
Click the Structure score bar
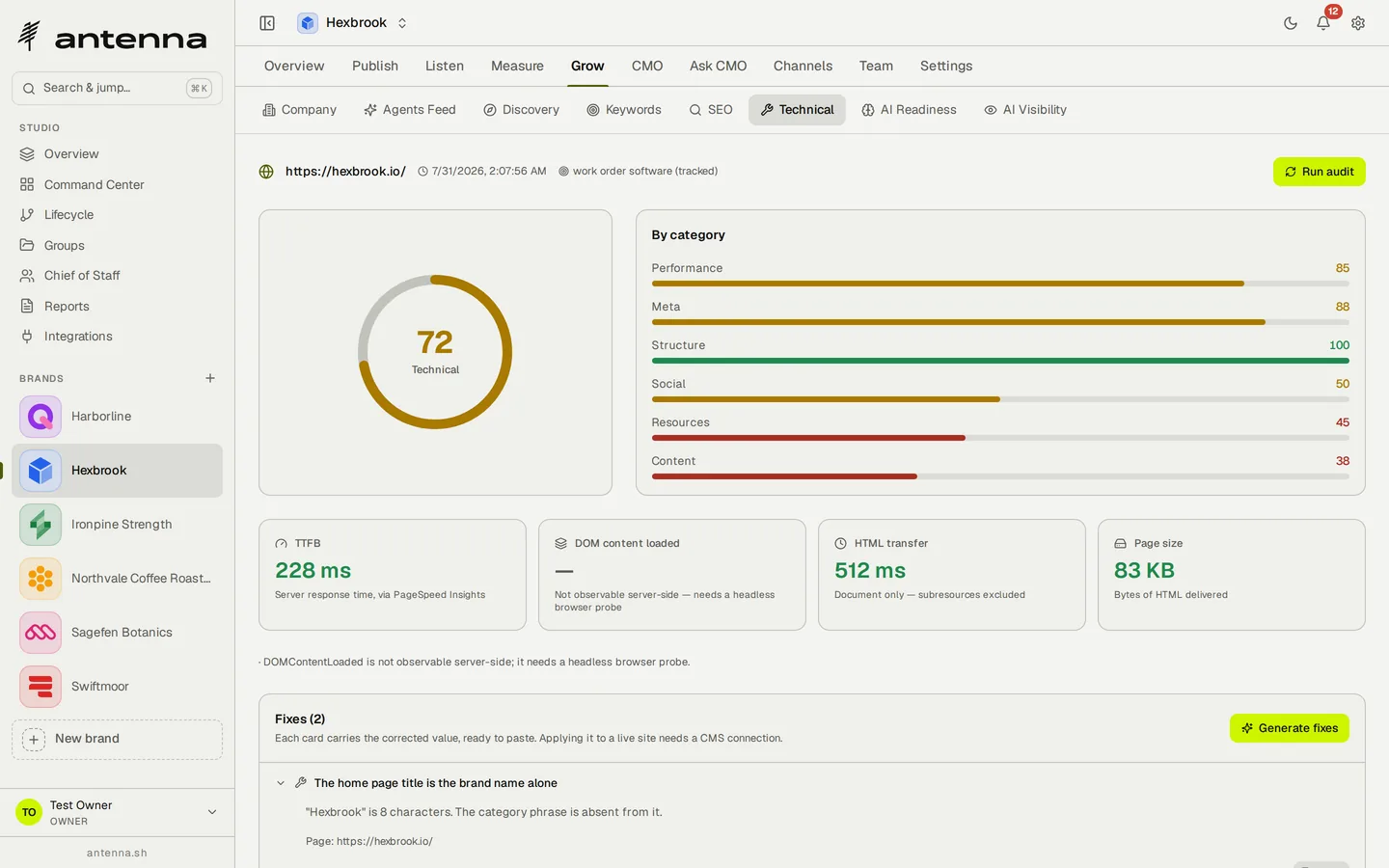click(x=1000, y=361)
